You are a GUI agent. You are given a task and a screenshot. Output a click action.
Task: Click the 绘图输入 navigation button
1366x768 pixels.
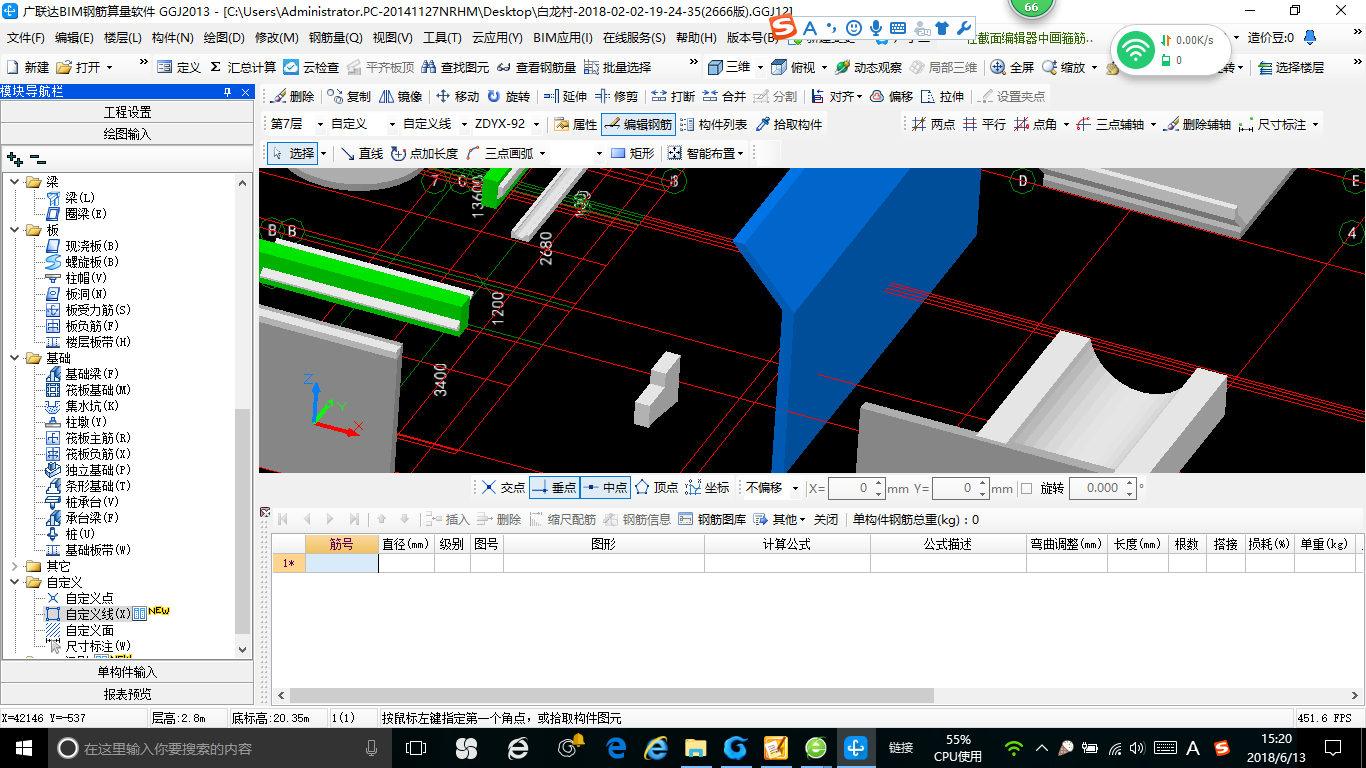pyautogui.click(x=127, y=134)
